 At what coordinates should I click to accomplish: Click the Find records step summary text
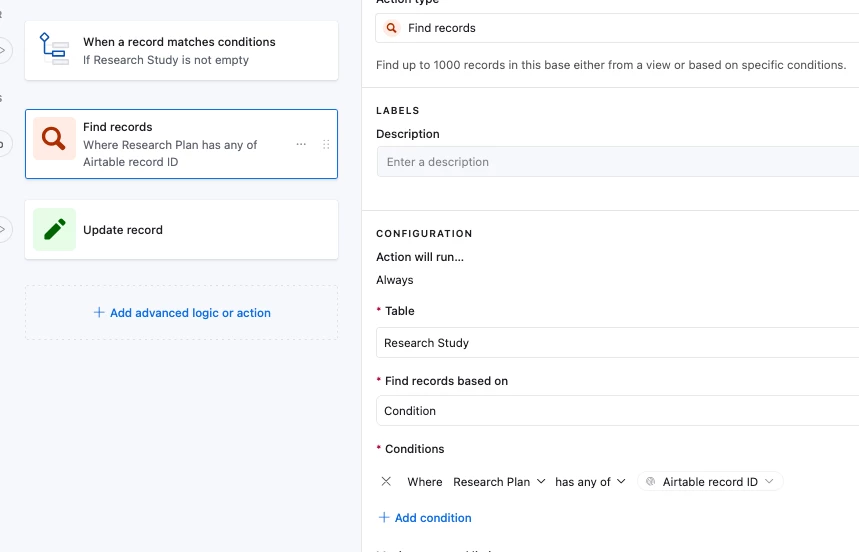(170, 153)
